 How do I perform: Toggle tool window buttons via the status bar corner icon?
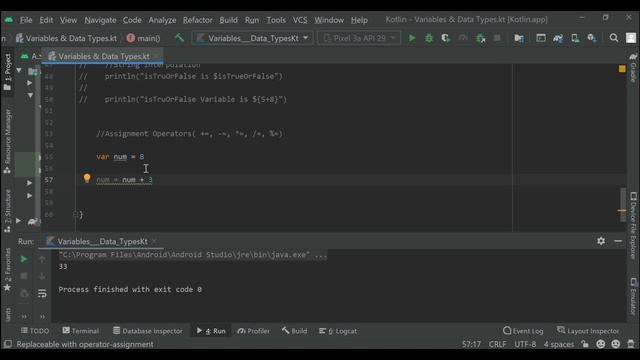[7, 344]
